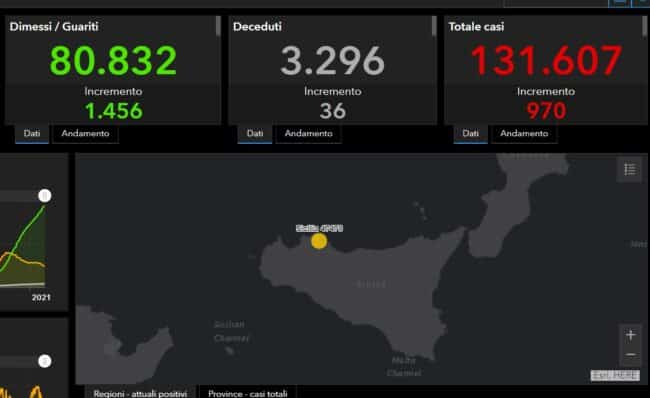Click the Deceduti panel scrollbar
The width and height of the screenshot is (650, 398).
(434, 26)
